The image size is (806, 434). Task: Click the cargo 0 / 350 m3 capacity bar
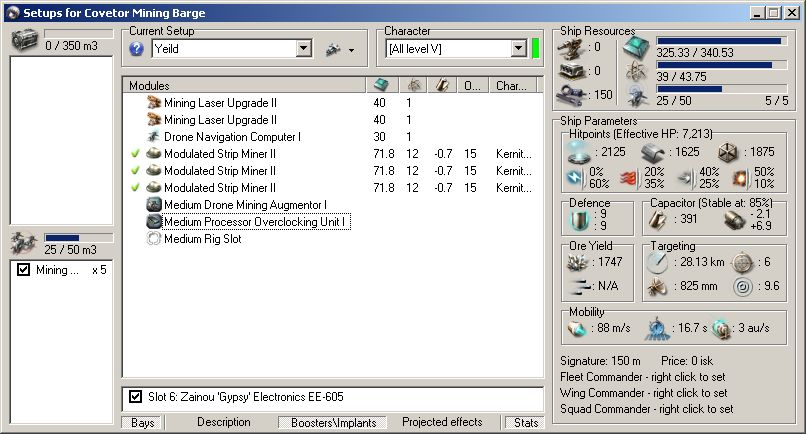click(78, 33)
